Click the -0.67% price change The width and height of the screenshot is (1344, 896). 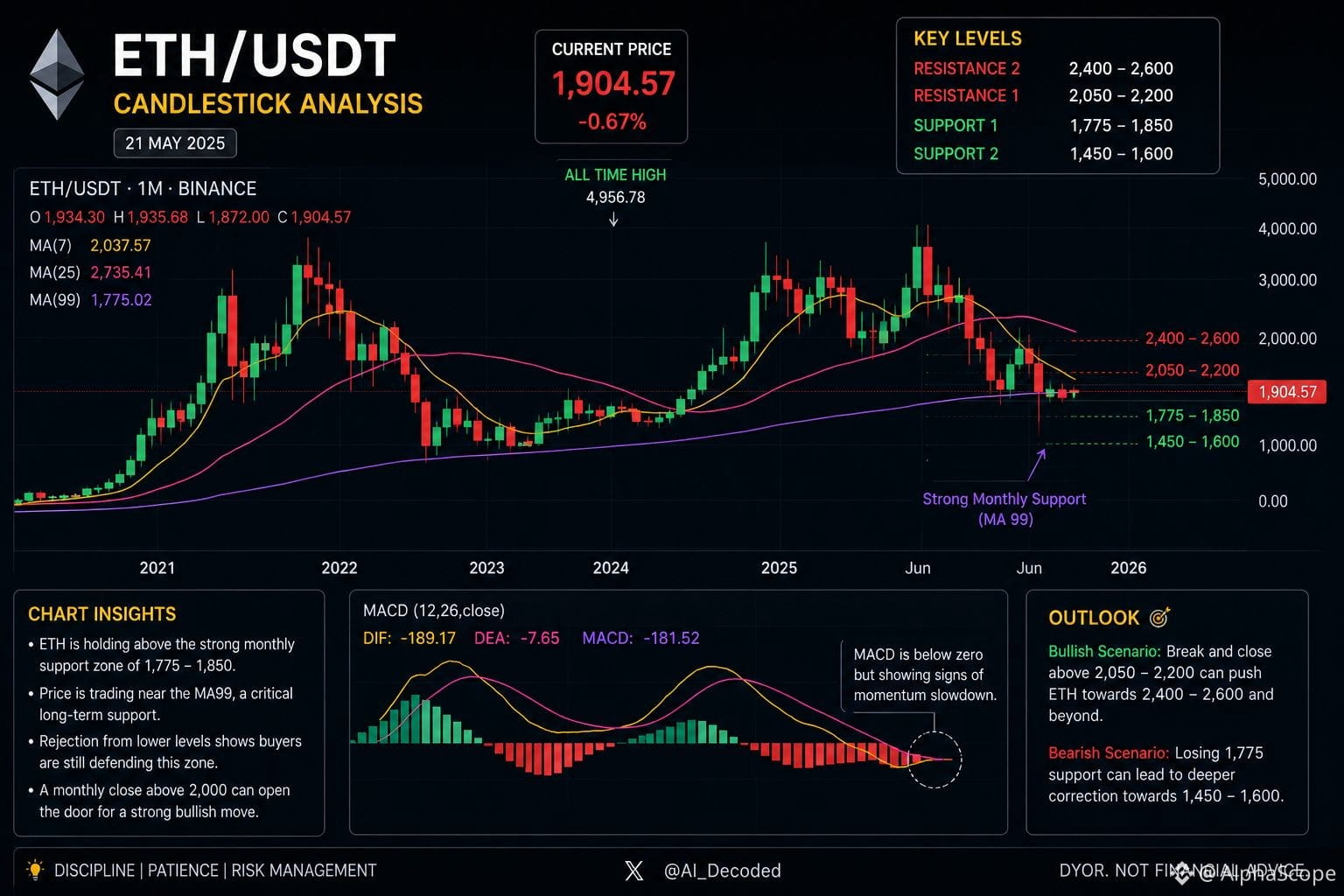point(612,122)
